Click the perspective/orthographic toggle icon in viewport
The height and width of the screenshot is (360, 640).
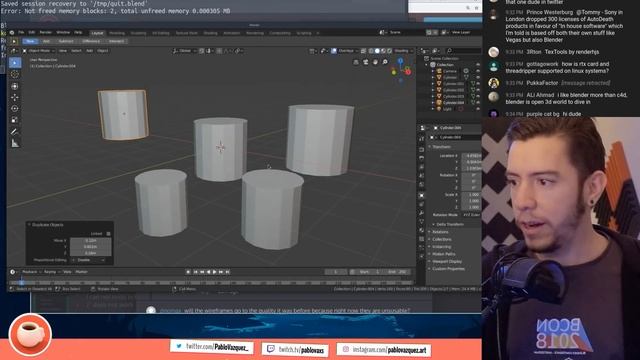(356, 62)
